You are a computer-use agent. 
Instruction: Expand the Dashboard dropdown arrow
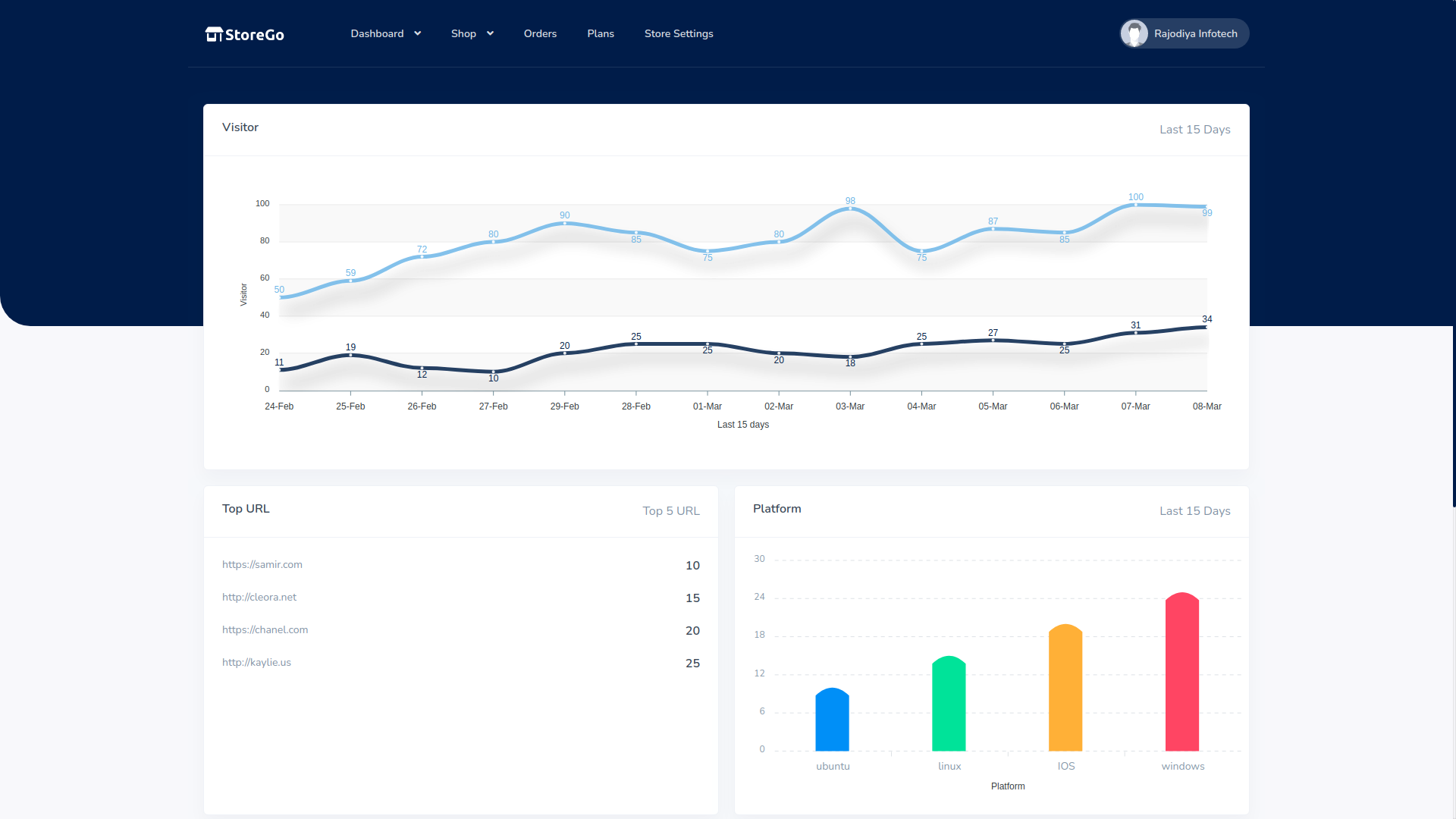click(x=417, y=33)
